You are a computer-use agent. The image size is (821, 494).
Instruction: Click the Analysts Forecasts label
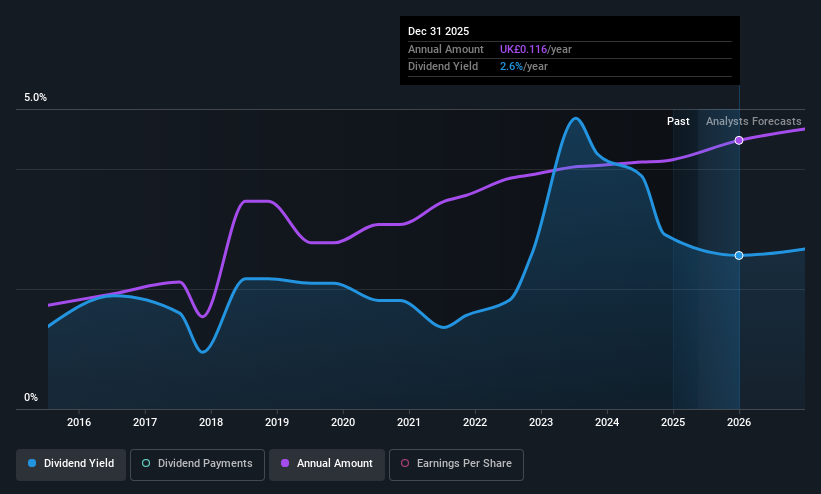click(x=753, y=122)
